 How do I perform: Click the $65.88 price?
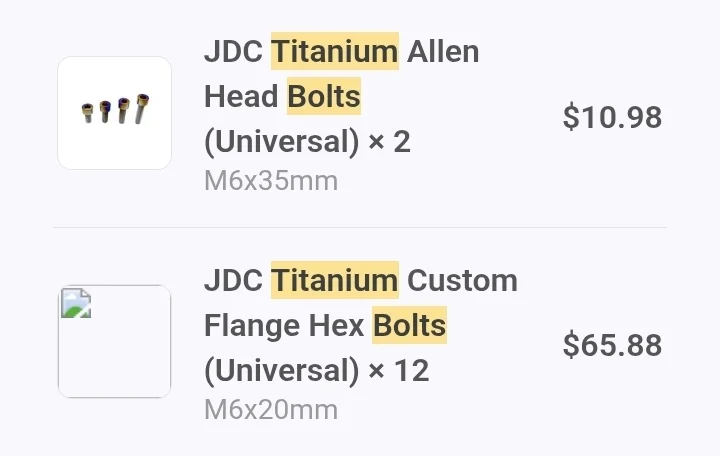pos(612,345)
